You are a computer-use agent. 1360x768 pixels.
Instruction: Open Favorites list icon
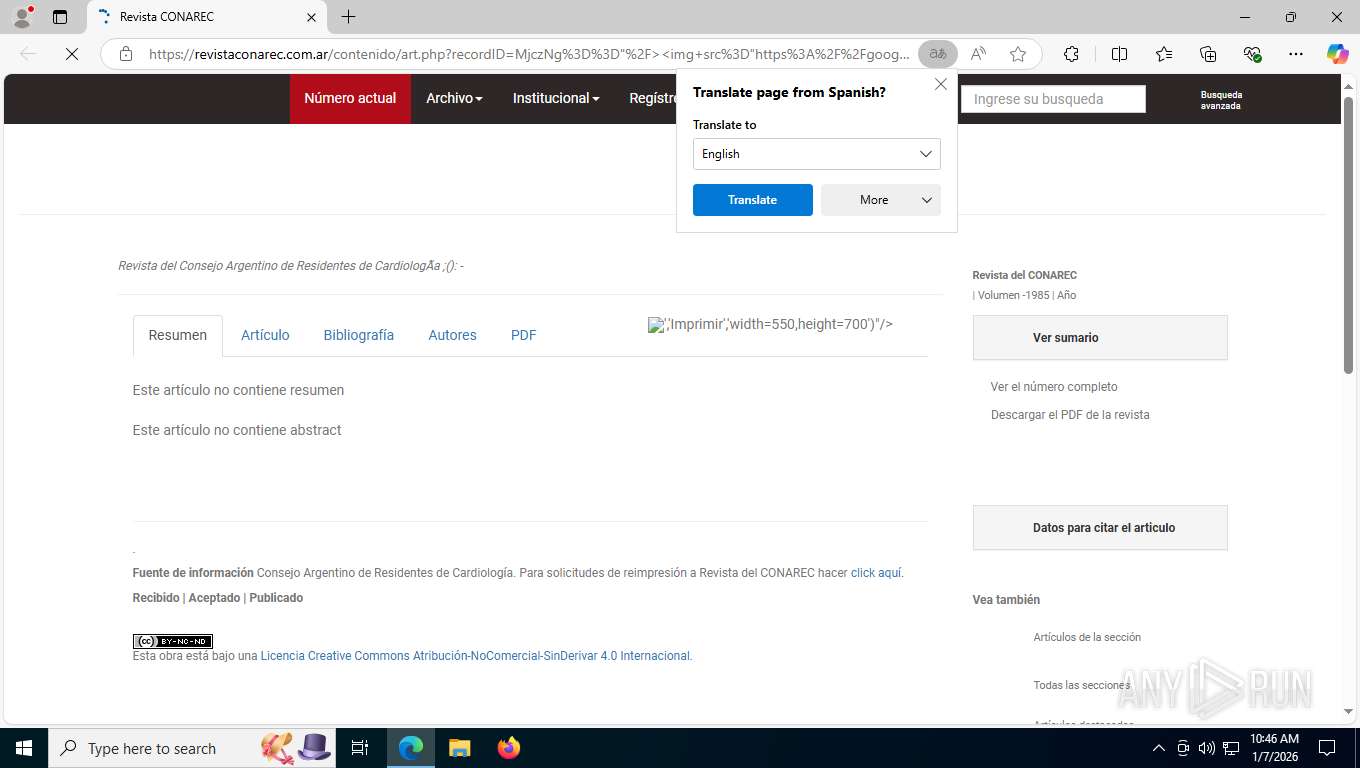tap(1164, 54)
